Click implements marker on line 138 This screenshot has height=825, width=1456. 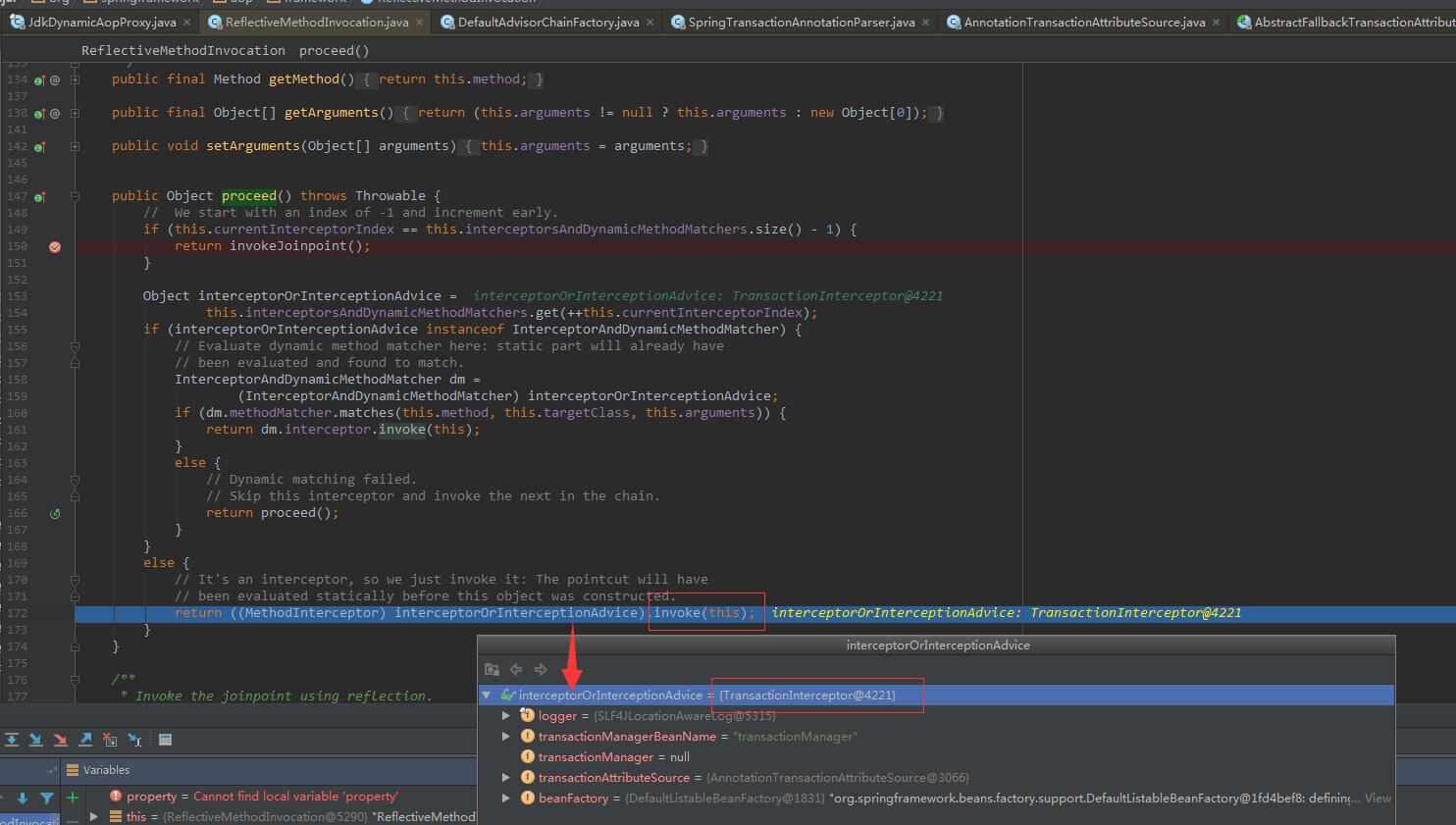coord(39,113)
